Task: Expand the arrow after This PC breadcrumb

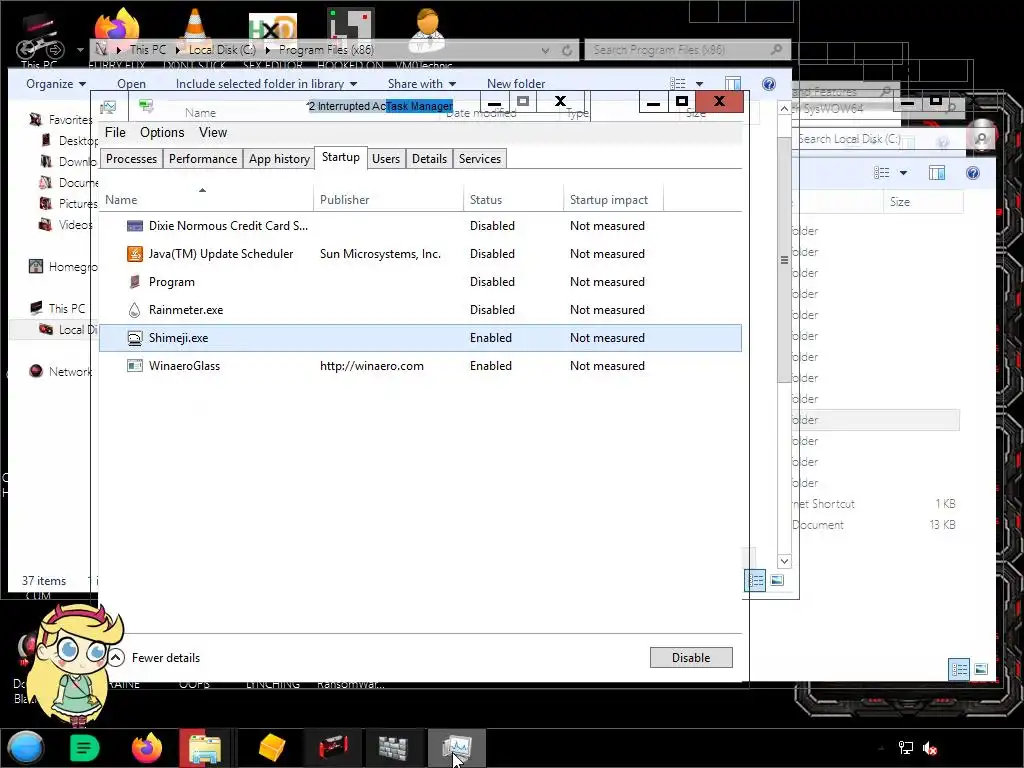Action: [178, 50]
